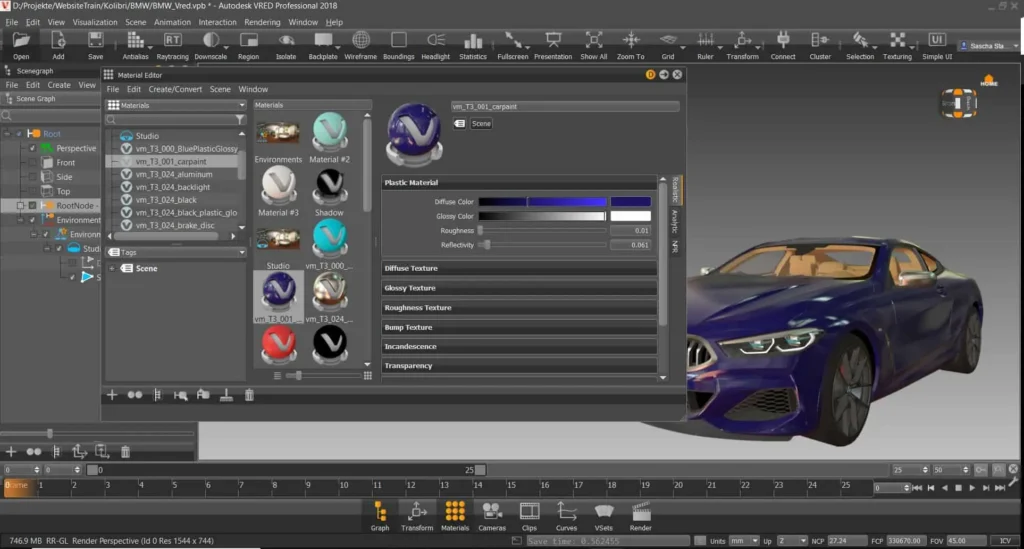Toggle the Headlight icon

coord(436,40)
